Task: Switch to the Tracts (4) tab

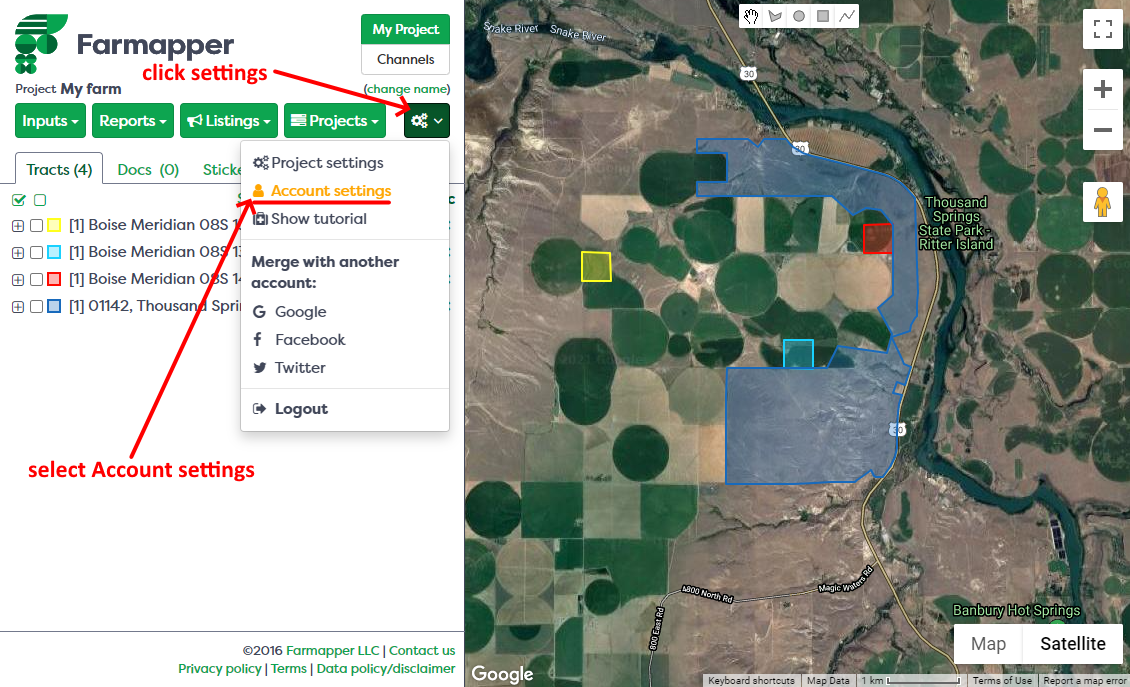Action: click(59, 169)
